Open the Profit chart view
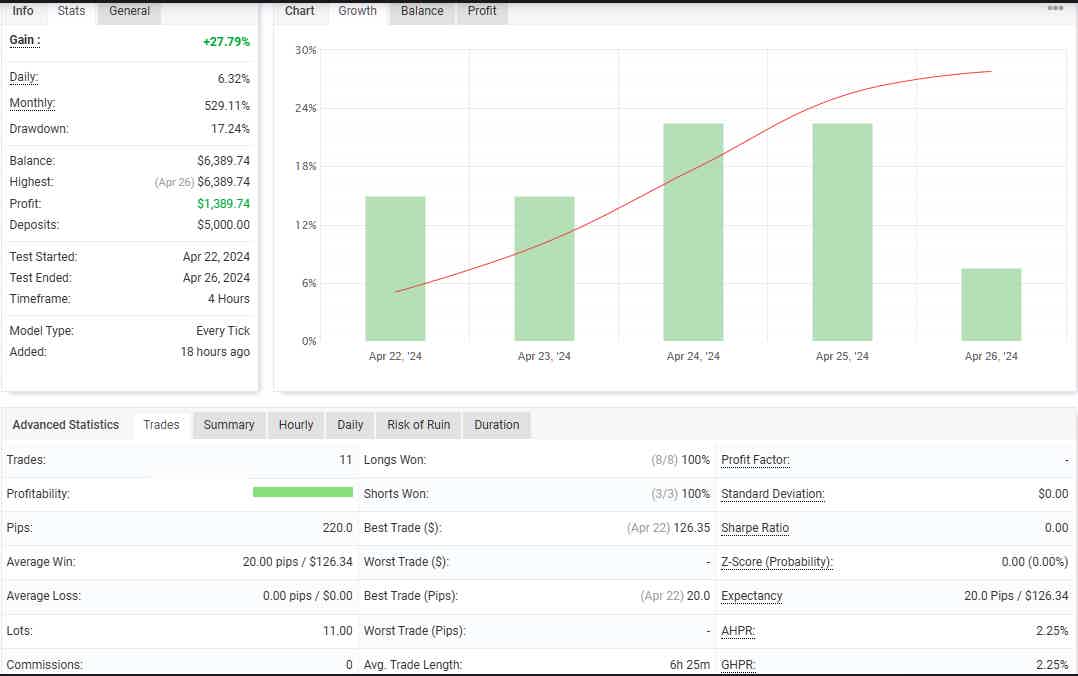1078x676 pixels. coord(481,11)
